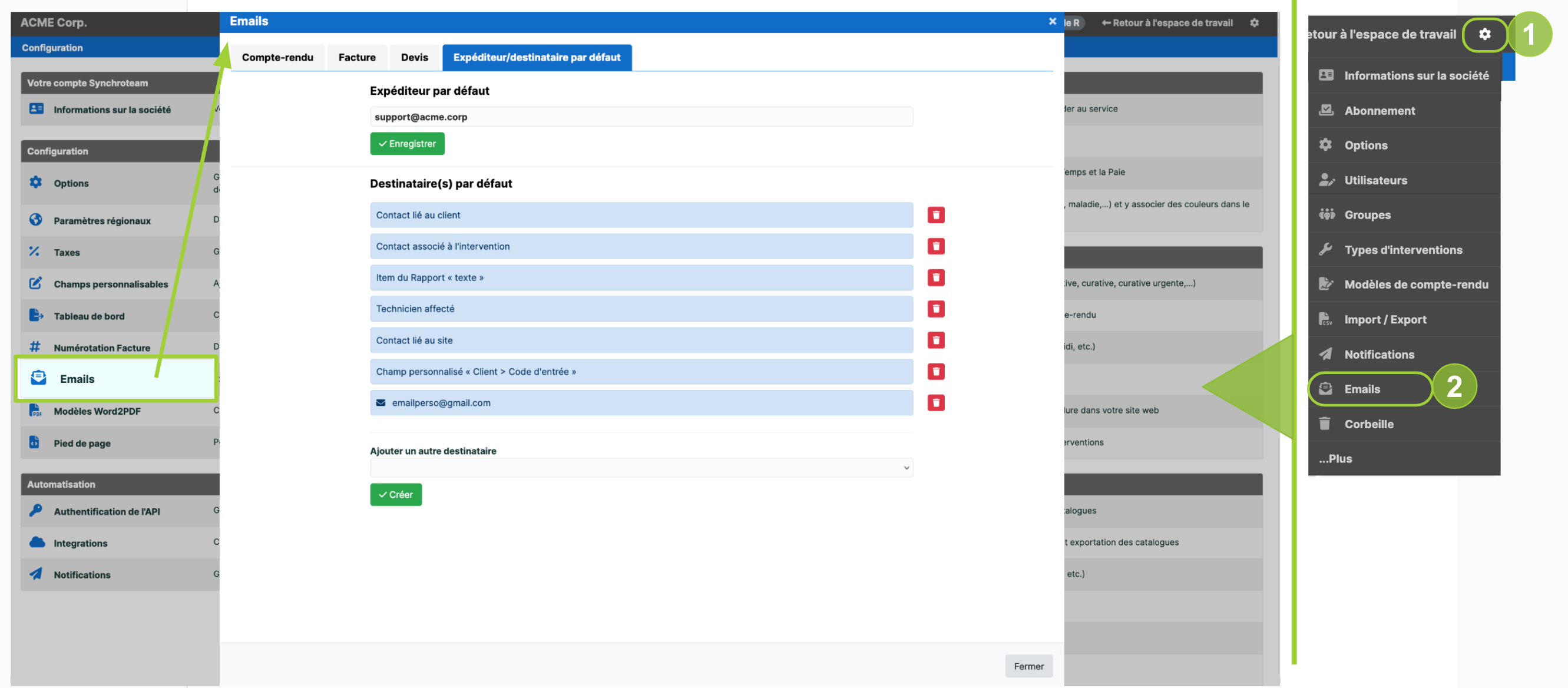
Task: Click the Options gear icon in the Configuration list
Action: tap(36, 182)
